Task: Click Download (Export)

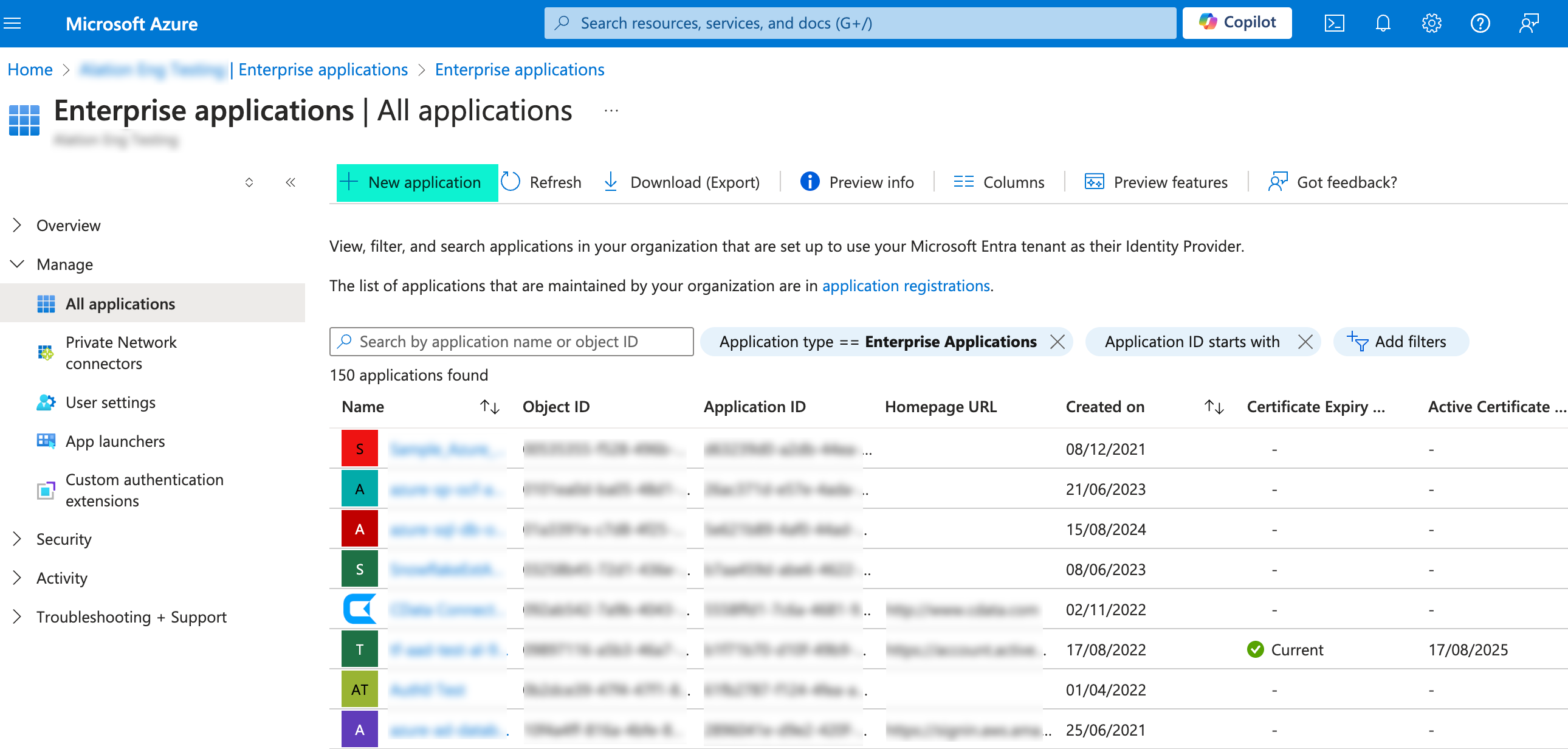Action: (682, 182)
